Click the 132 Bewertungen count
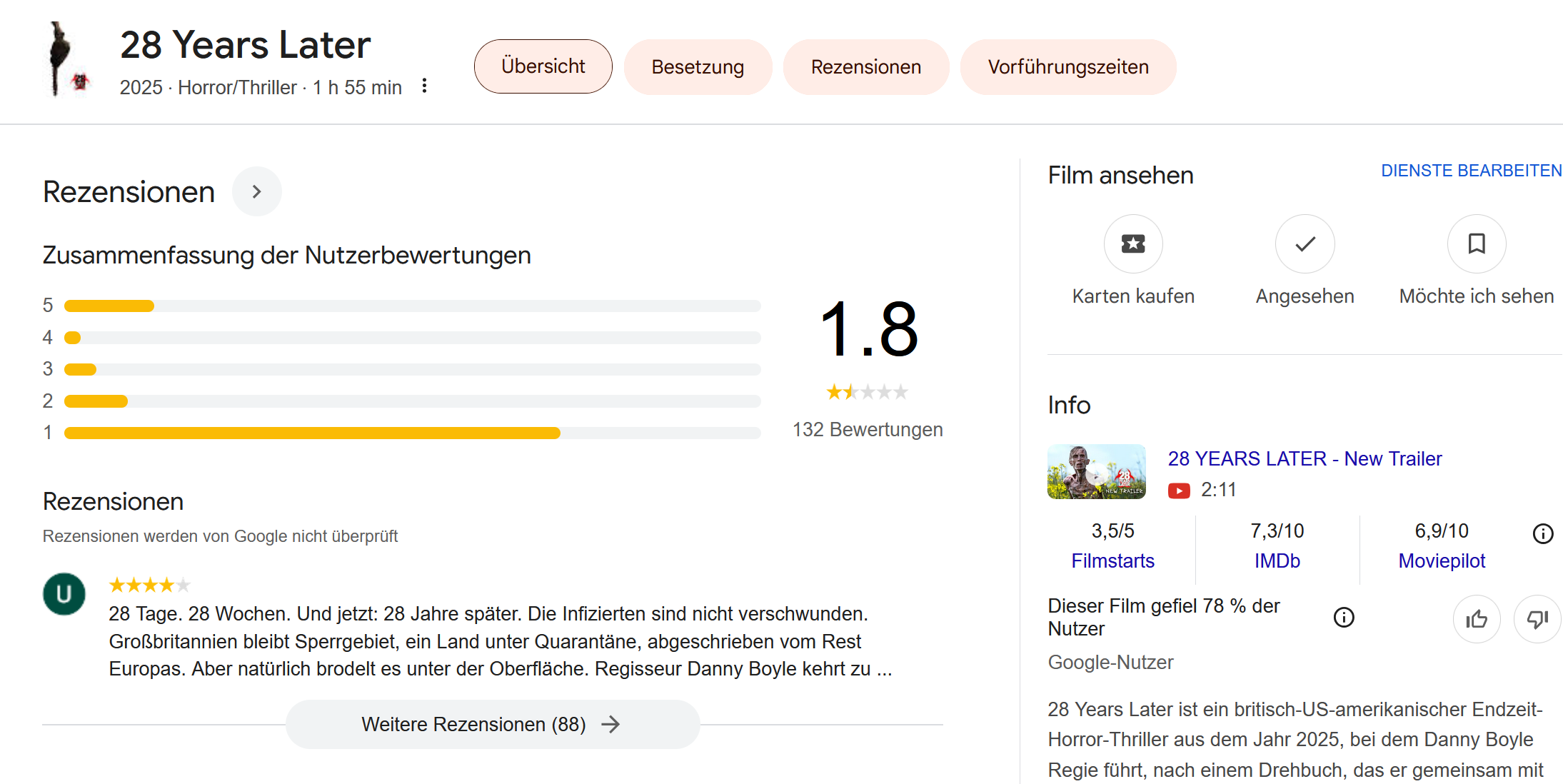Viewport: 1563px width, 784px height. (868, 429)
